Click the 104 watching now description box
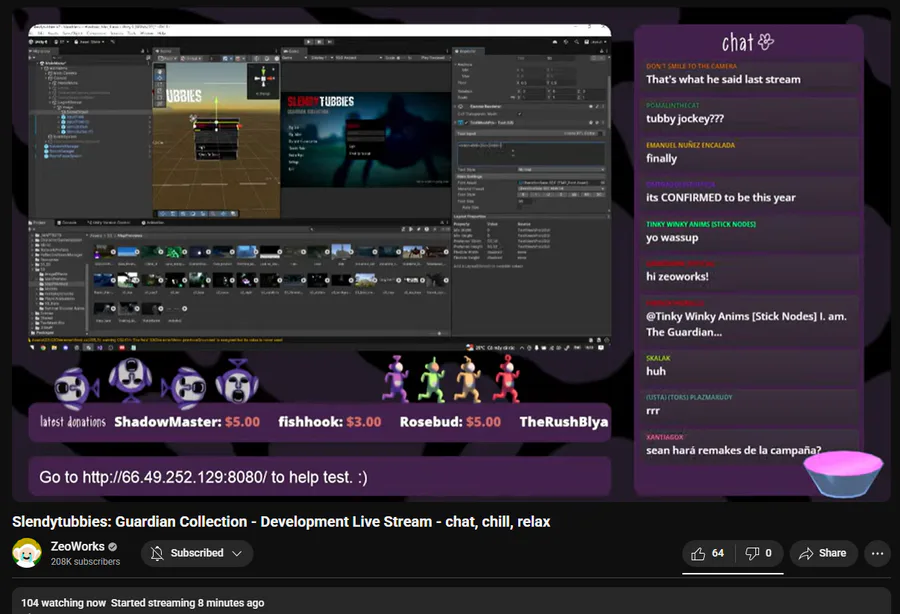Viewport: 900px width, 614px height. click(451, 601)
